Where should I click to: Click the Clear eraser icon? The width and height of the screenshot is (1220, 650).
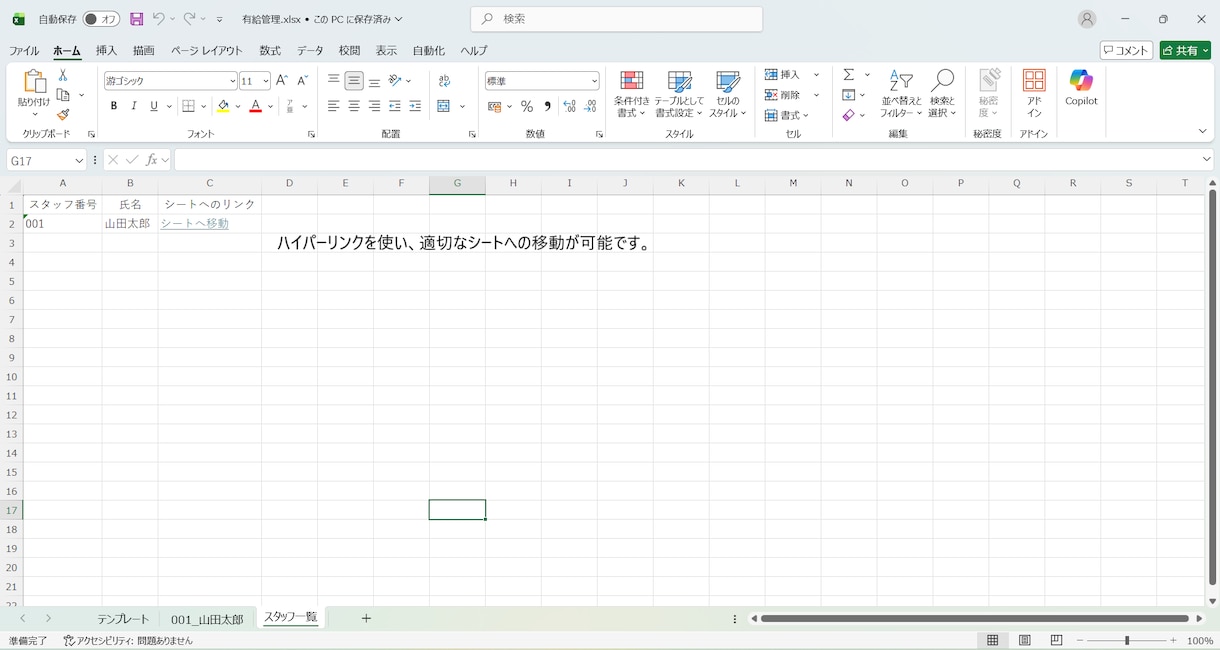(x=848, y=115)
